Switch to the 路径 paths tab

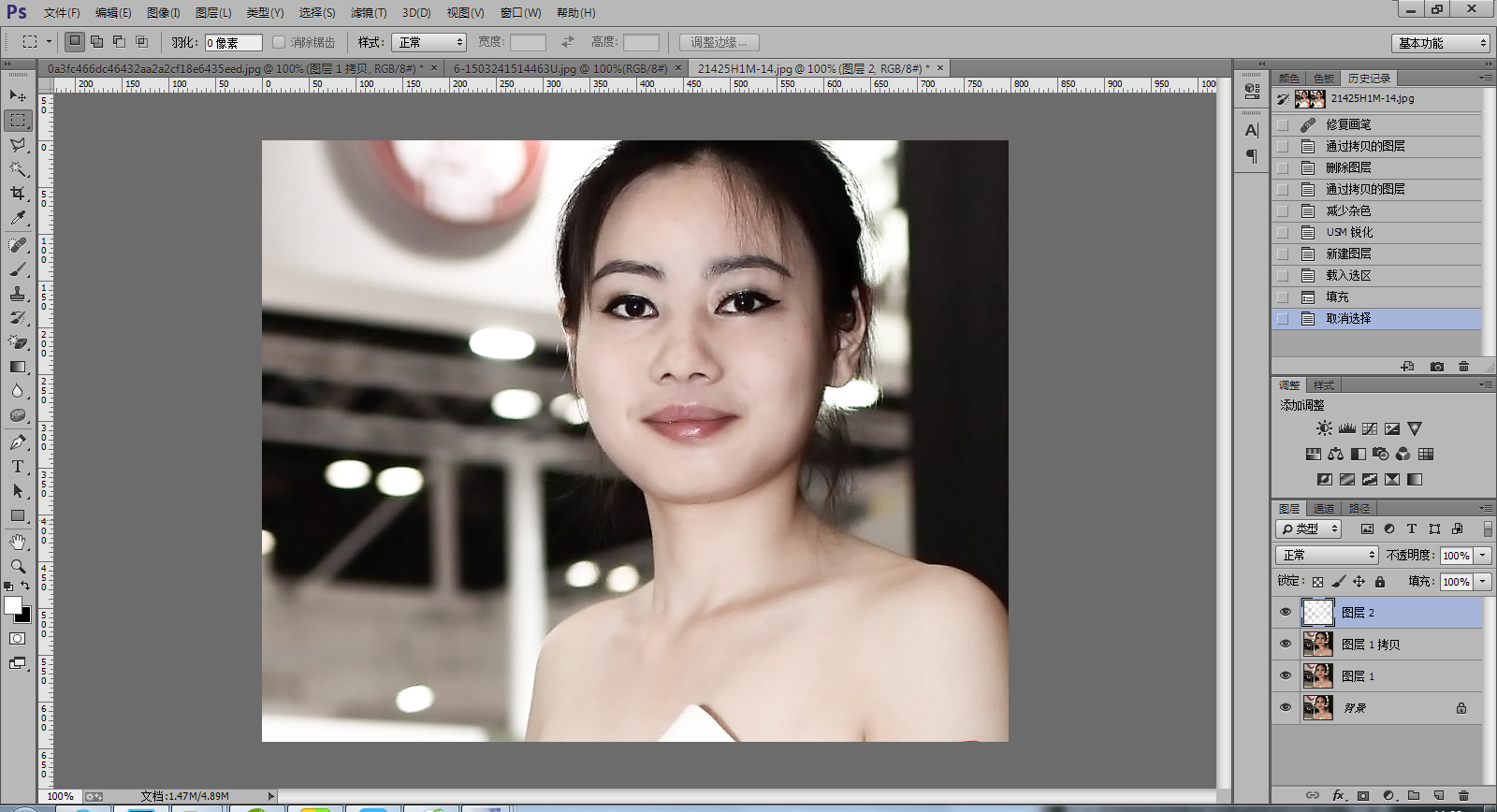click(x=1359, y=509)
